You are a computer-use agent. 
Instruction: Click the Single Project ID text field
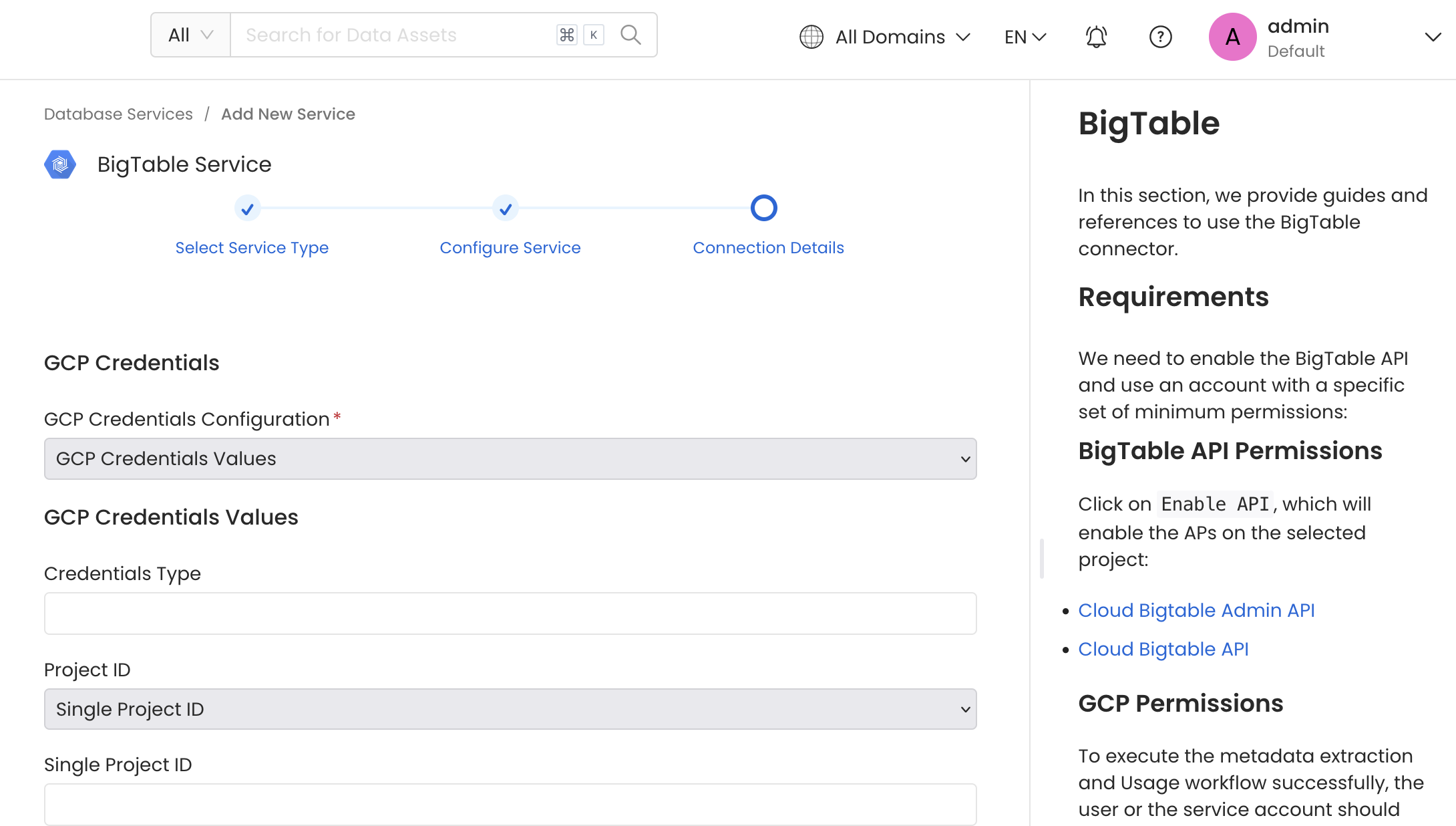[510, 805]
